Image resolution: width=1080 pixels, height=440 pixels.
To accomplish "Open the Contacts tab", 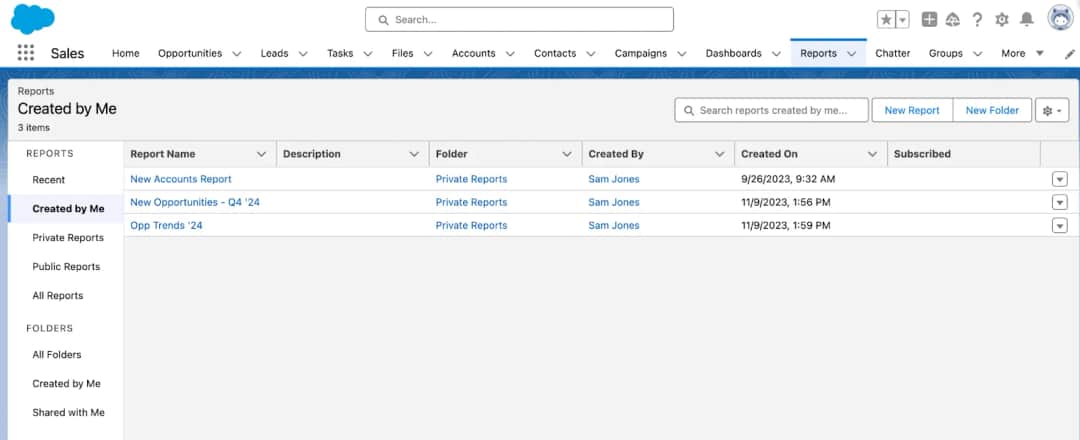I will pos(555,53).
